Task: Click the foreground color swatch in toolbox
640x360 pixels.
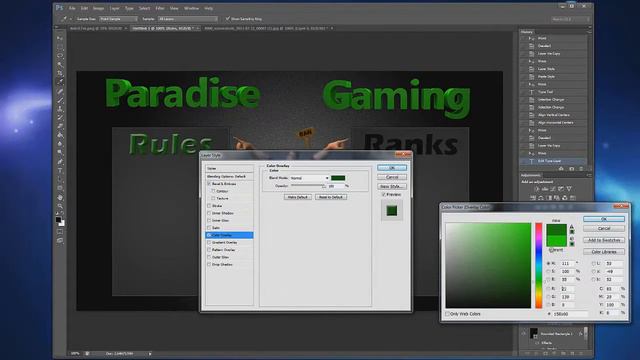Action: pyautogui.click(x=58, y=220)
